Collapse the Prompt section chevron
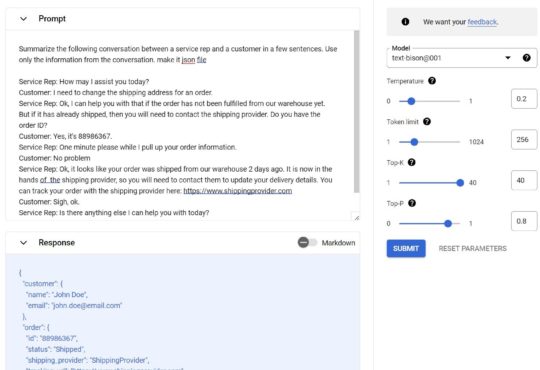This screenshot has width=540, height=370. pos(23,19)
